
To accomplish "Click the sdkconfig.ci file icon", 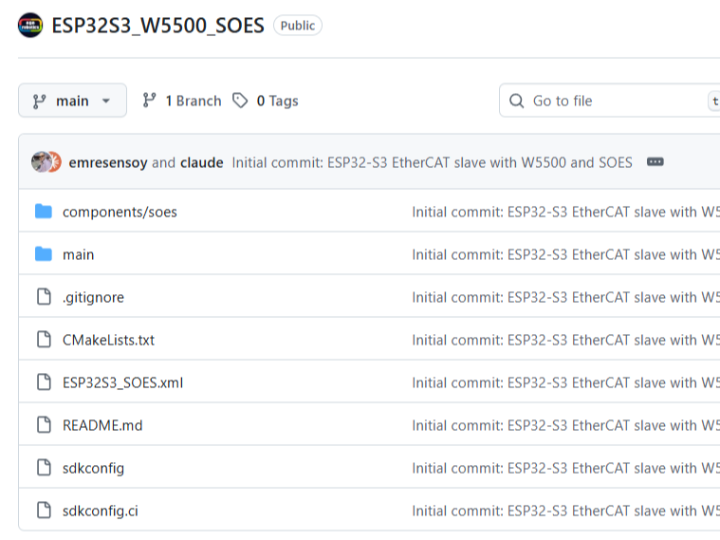I will [43, 511].
